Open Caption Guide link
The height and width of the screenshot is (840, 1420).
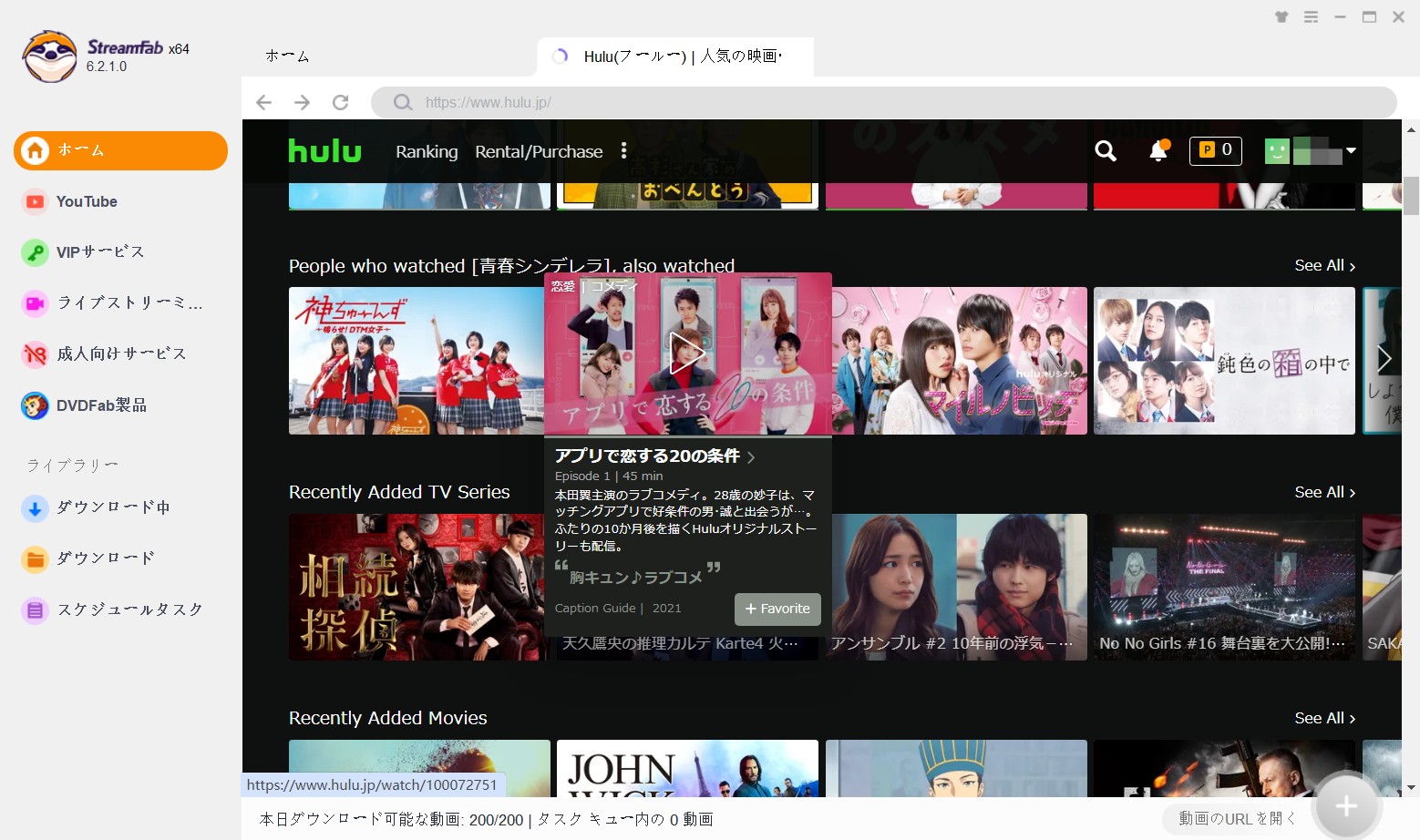(x=595, y=609)
